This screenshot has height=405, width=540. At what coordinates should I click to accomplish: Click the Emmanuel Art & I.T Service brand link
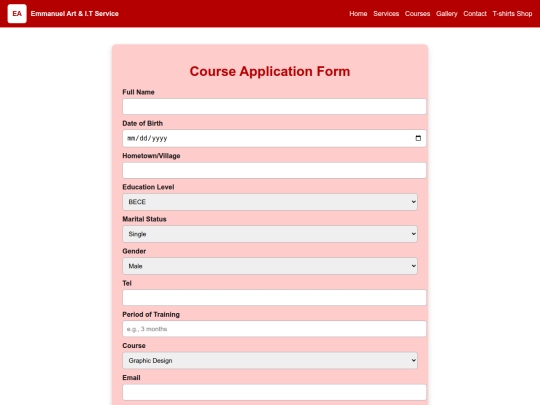(x=74, y=14)
